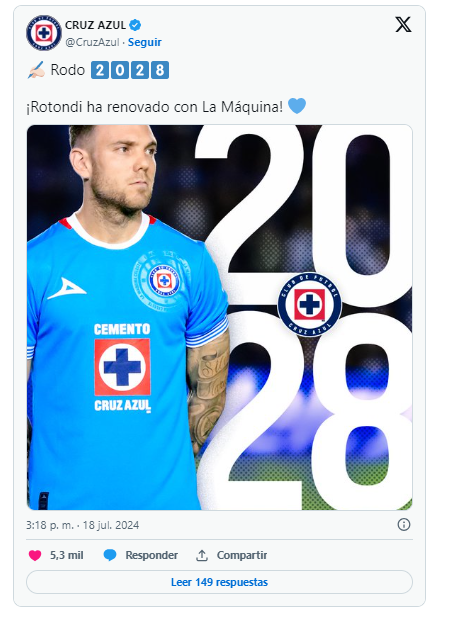This screenshot has width=460, height=621.
Task: Click the Cruz Azul profile avatar
Action: (x=44, y=33)
